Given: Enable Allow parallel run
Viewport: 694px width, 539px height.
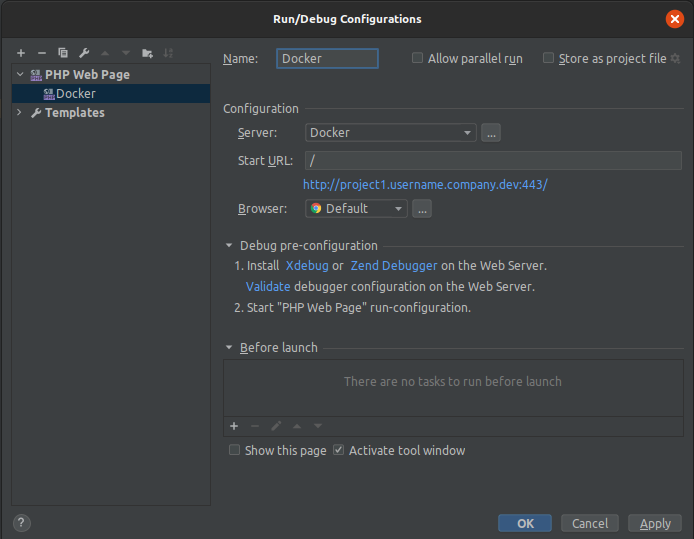Looking at the screenshot, I should [417, 58].
